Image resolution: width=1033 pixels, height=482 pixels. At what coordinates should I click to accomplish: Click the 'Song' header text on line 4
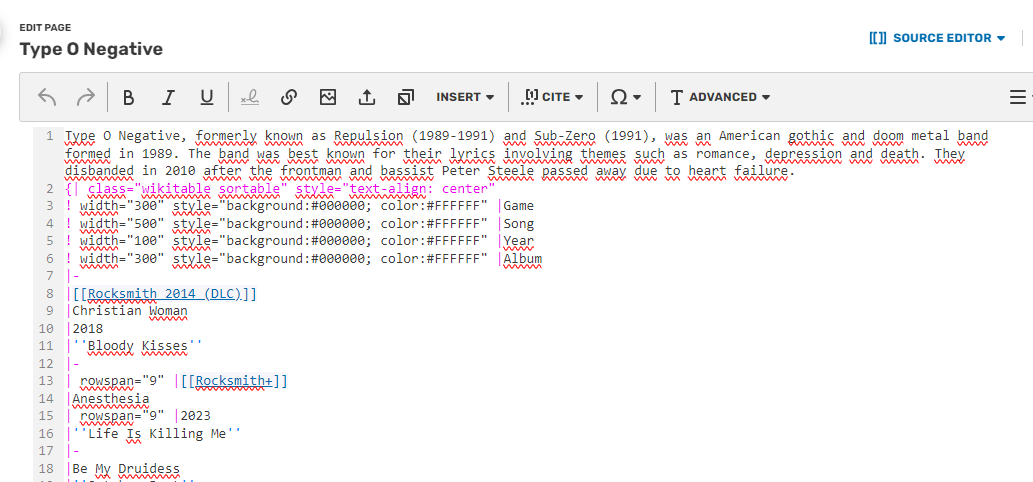click(x=518, y=223)
